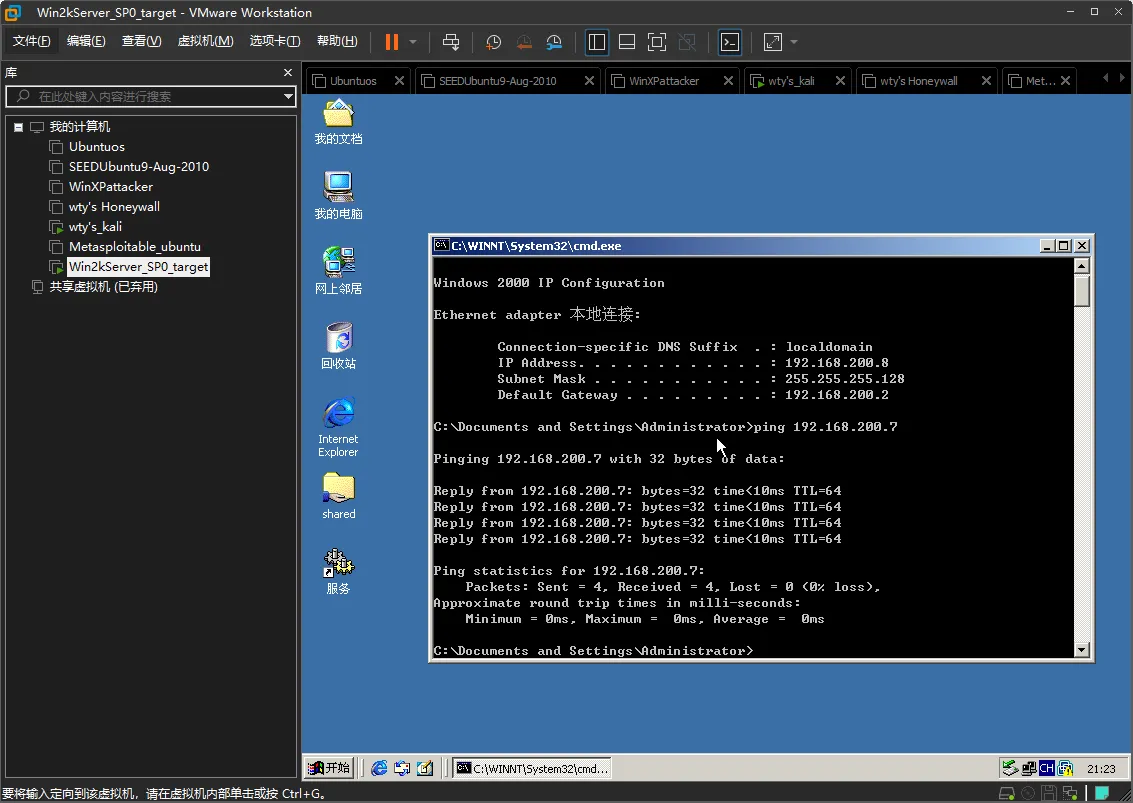Toggle the thumbnail bar view icon
Screen dimensions: 1133x803
point(627,42)
